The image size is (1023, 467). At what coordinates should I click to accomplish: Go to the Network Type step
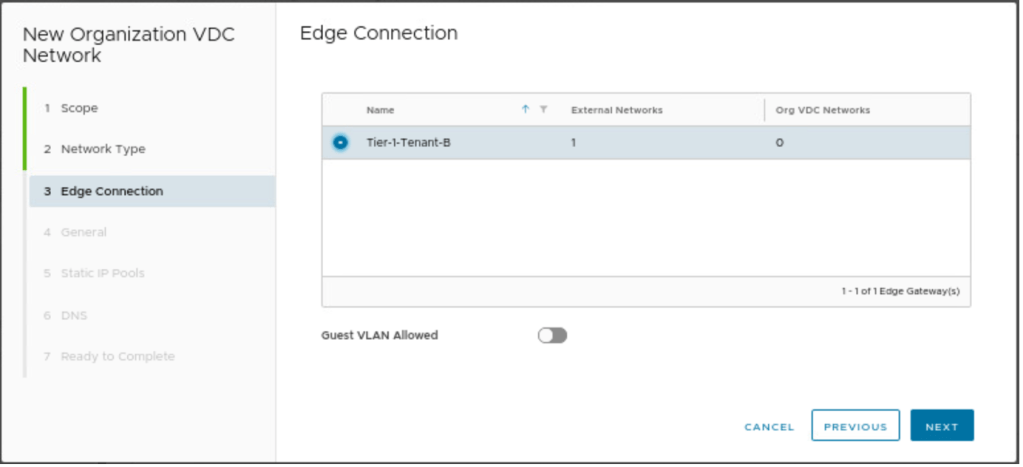(x=103, y=149)
